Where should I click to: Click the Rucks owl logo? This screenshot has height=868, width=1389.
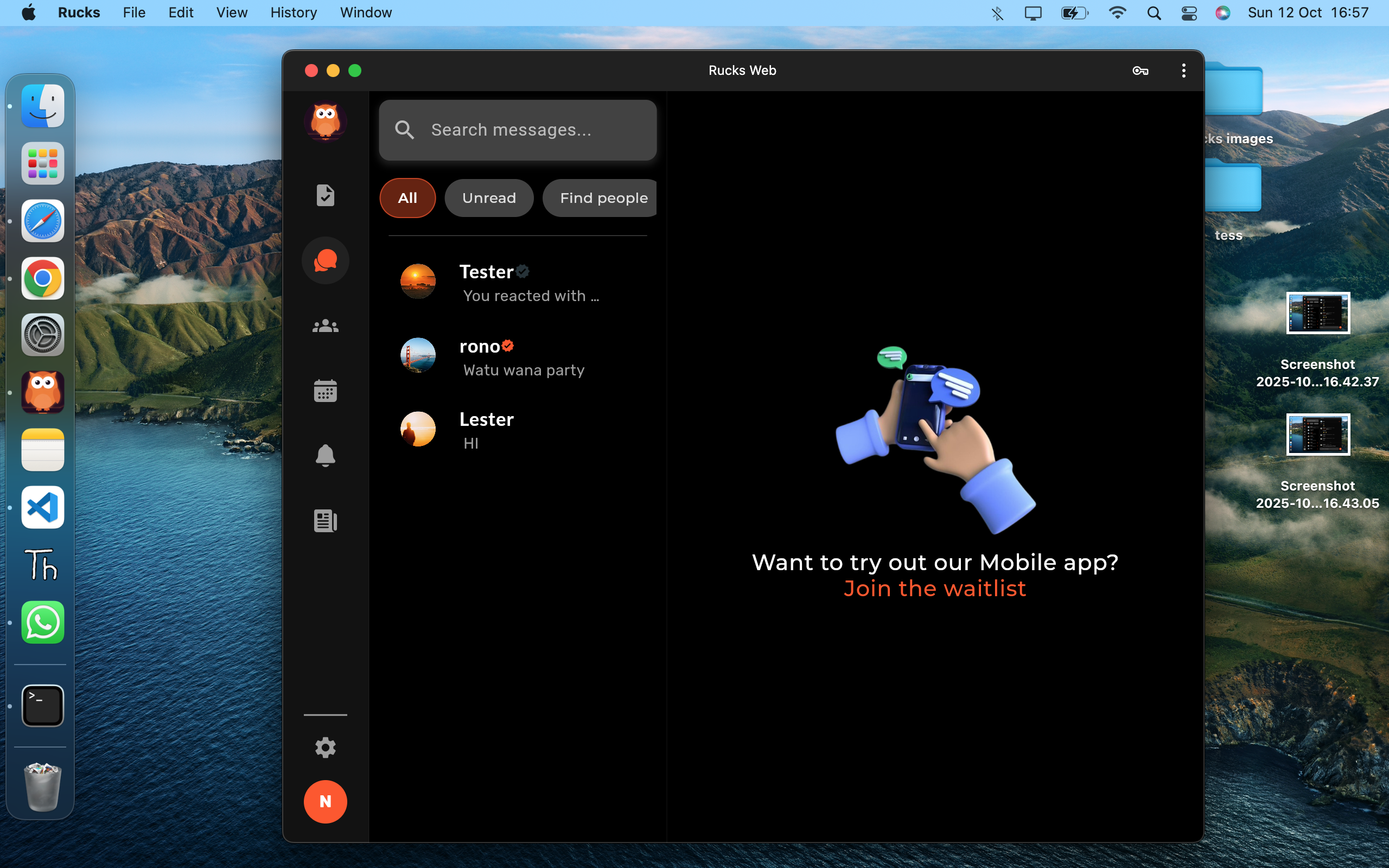pyautogui.click(x=325, y=121)
